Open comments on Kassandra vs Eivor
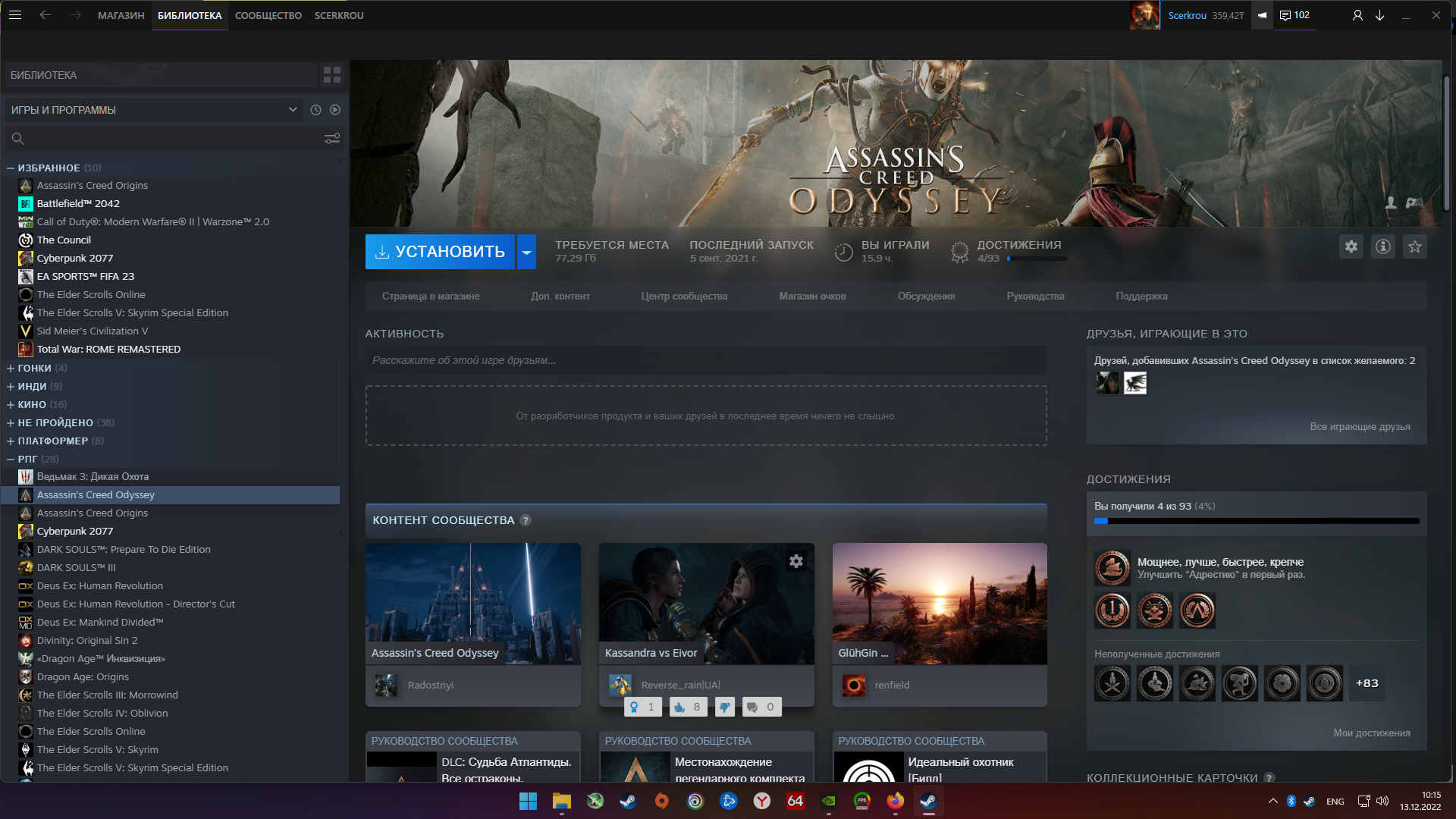 [761, 707]
